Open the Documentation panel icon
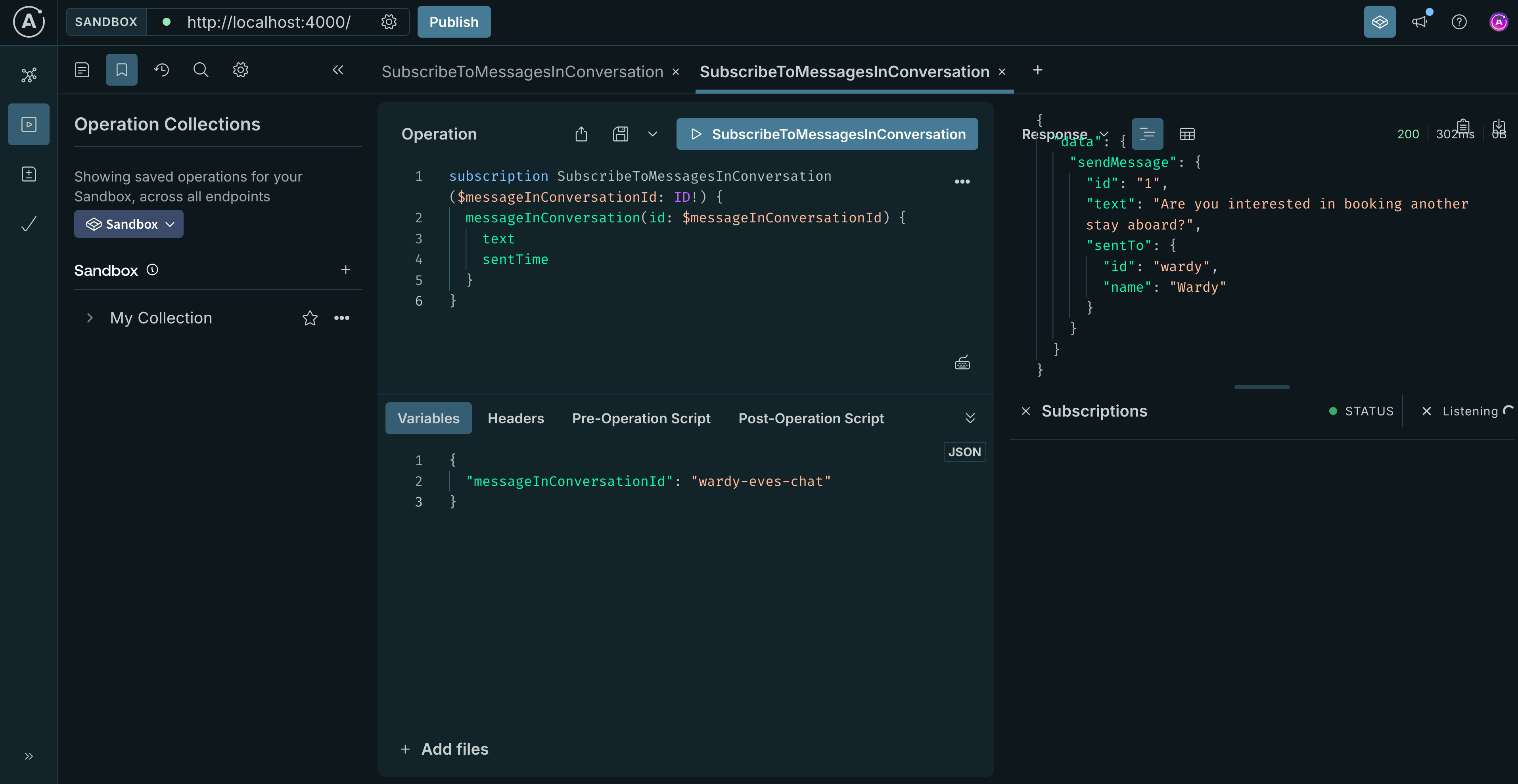Screen dimensions: 1518x784 click(82, 70)
